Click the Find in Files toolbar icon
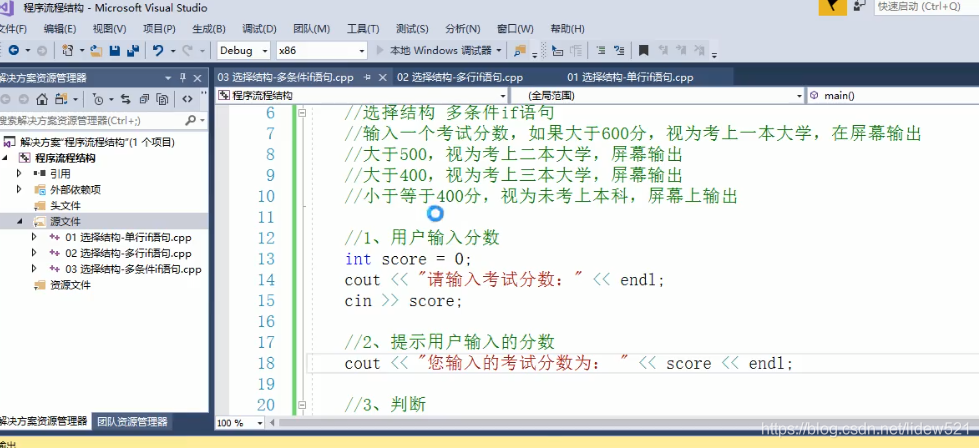Image resolution: width=979 pixels, height=448 pixels. (x=519, y=51)
